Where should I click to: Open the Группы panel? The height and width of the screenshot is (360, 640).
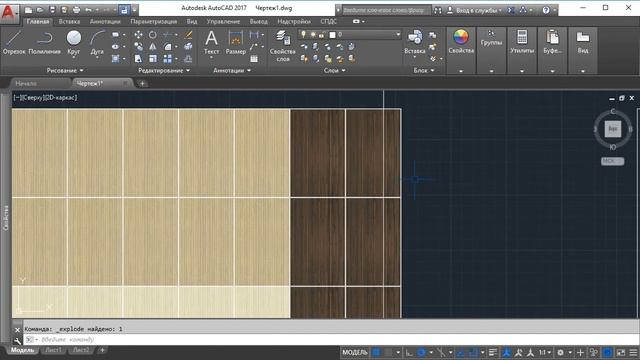click(x=491, y=39)
